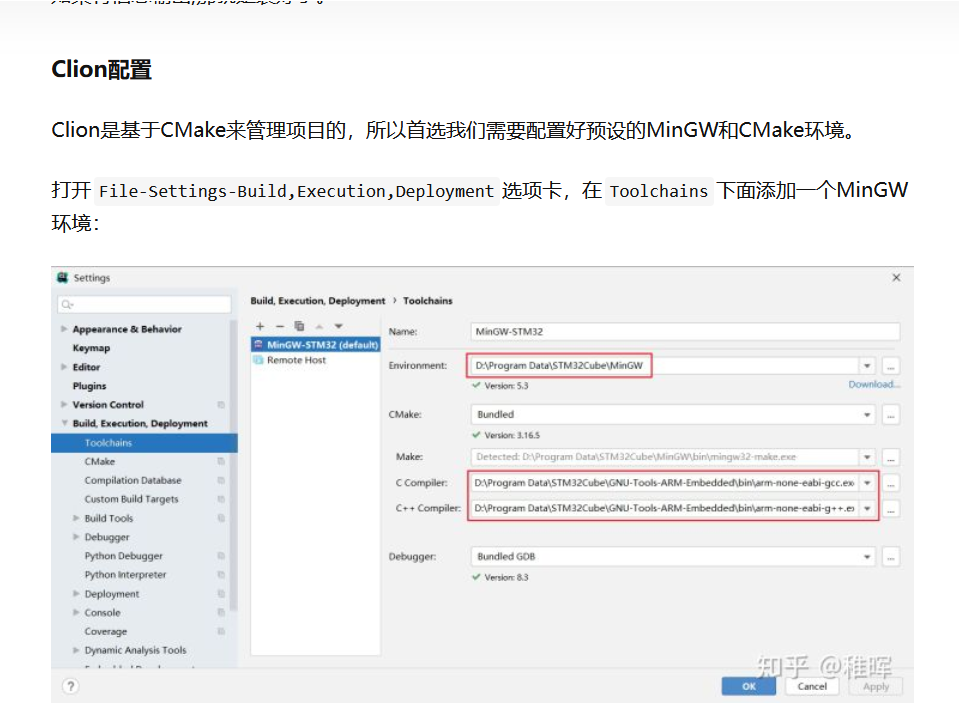Move toolchain up arrow

coord(319,327)
